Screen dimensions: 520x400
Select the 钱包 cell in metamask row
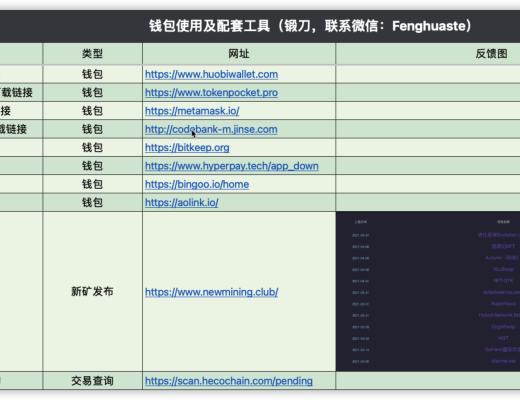[x=92, y=111]
